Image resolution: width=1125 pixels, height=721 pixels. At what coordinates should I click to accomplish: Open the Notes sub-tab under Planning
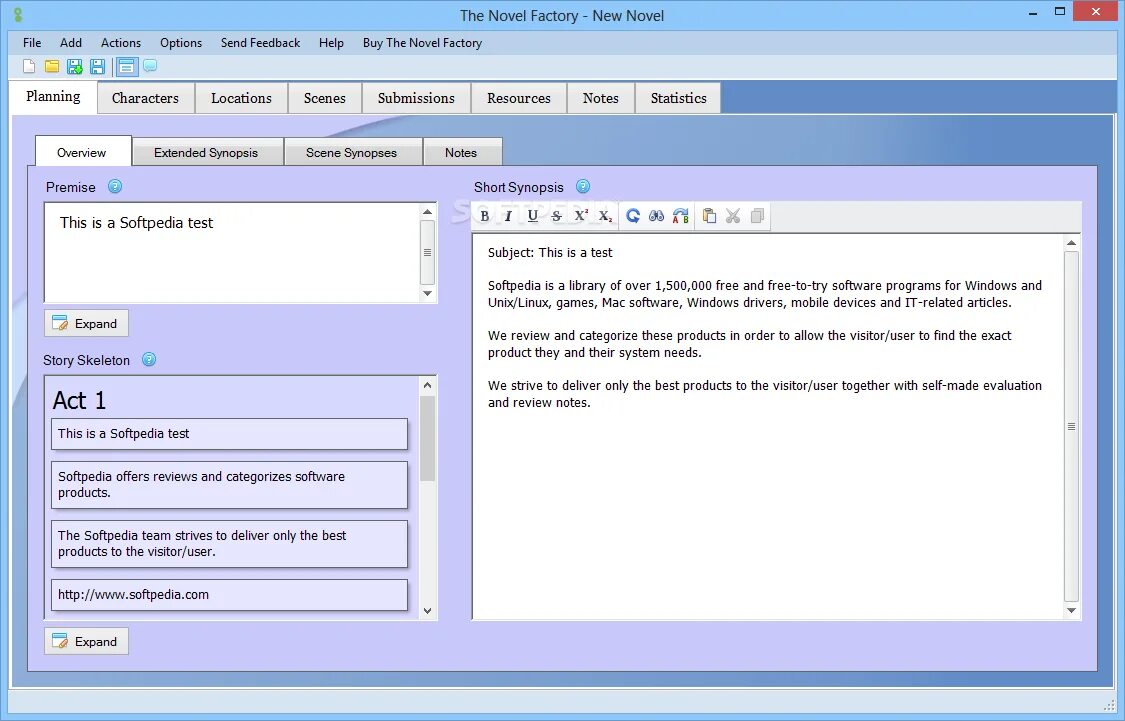point(461,153)
